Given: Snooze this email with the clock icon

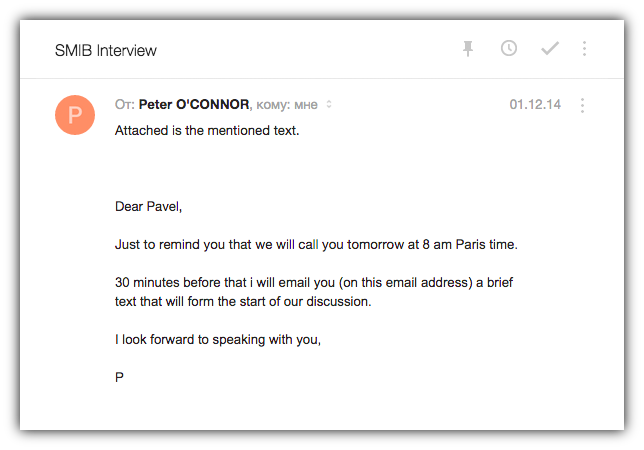Looking at the screenshot, I should point(509,49).
